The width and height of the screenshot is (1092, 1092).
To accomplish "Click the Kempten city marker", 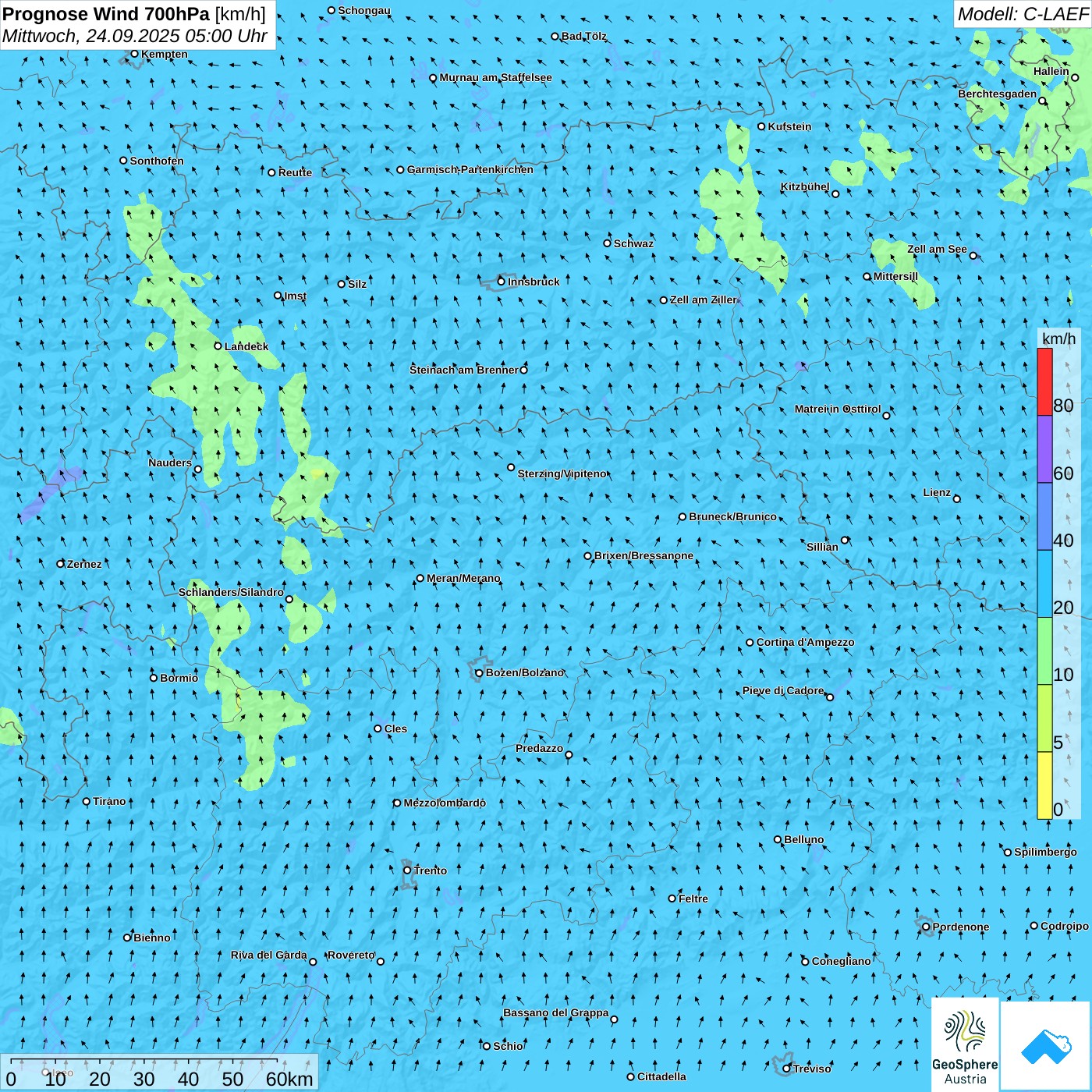I will tap(134, 54).
